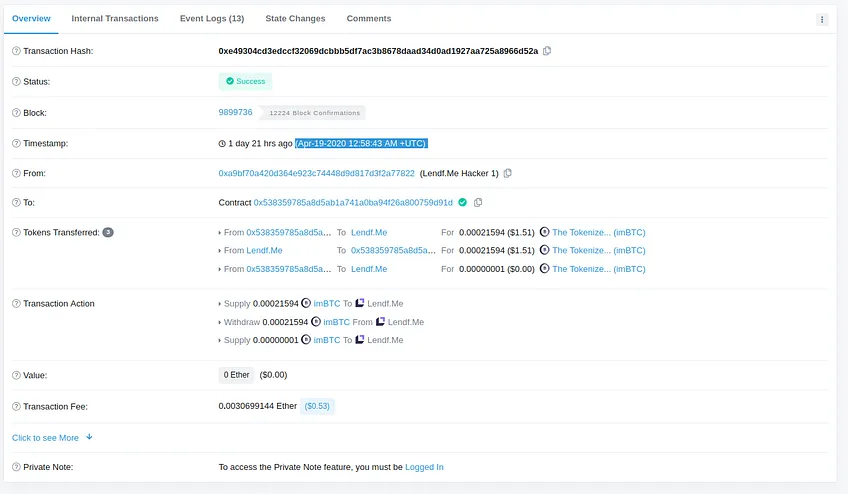Copy the From address icon

(507, 173)
